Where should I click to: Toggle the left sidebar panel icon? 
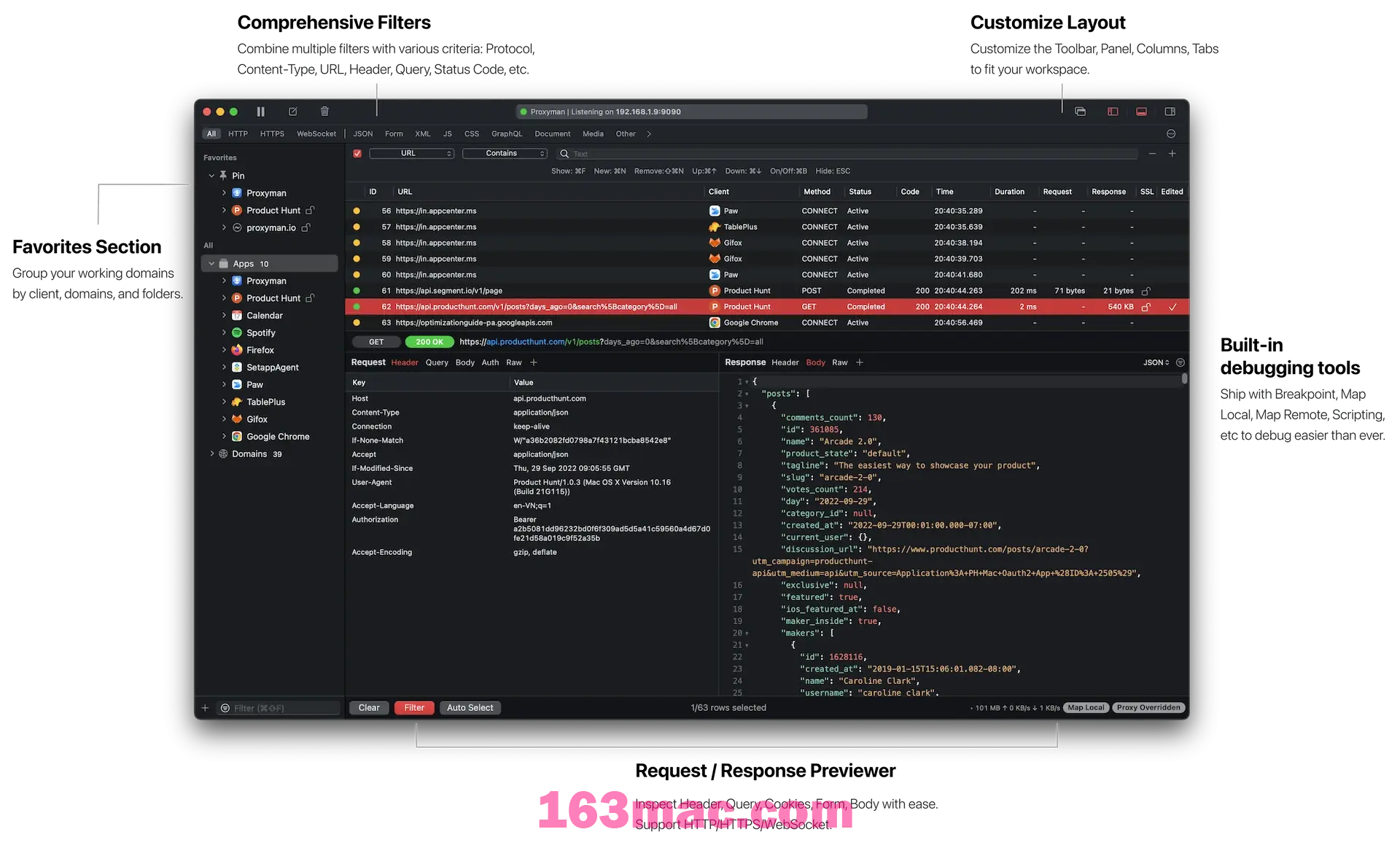point(1113,112)
